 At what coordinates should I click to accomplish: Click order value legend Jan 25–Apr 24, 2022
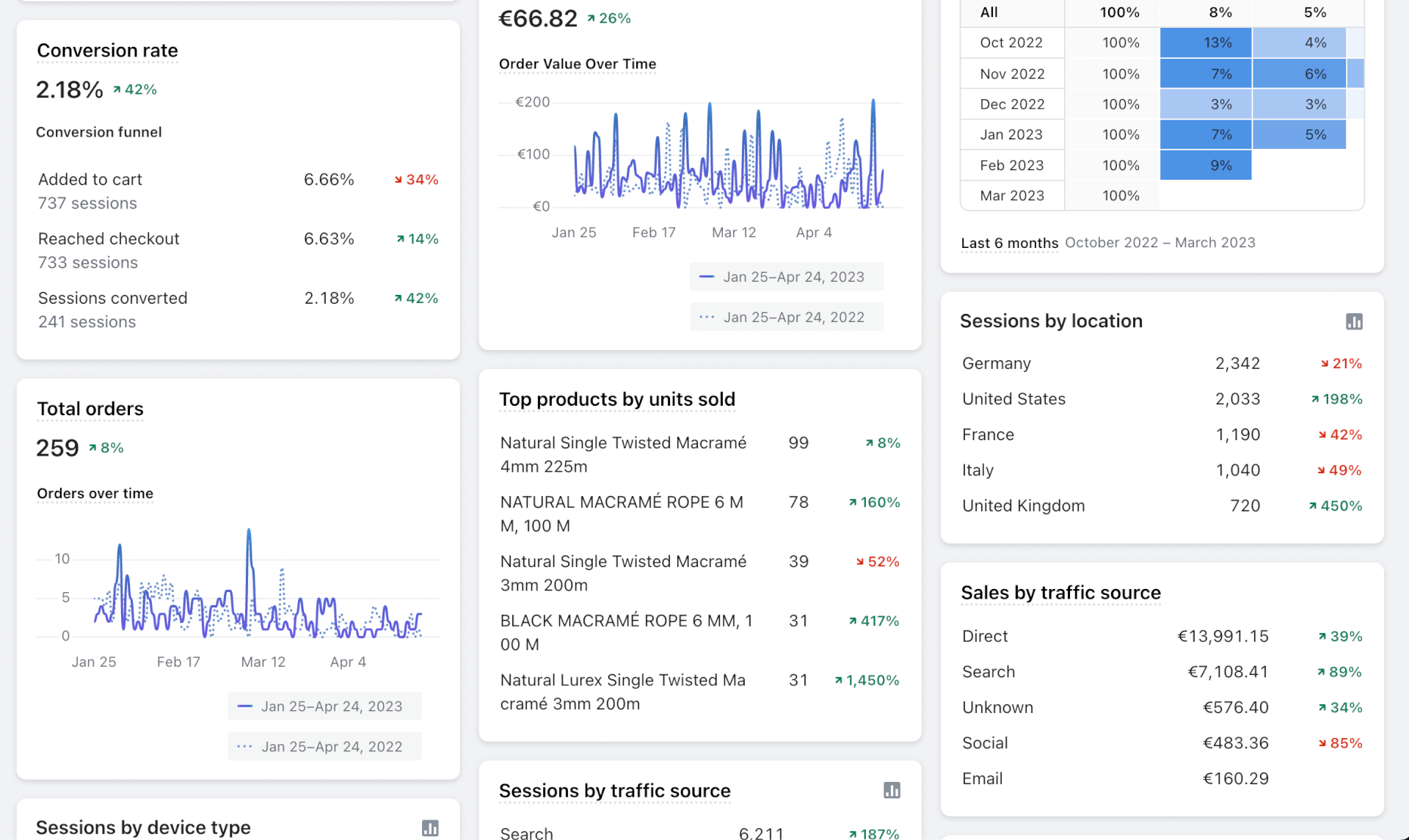tap(786, 317)
